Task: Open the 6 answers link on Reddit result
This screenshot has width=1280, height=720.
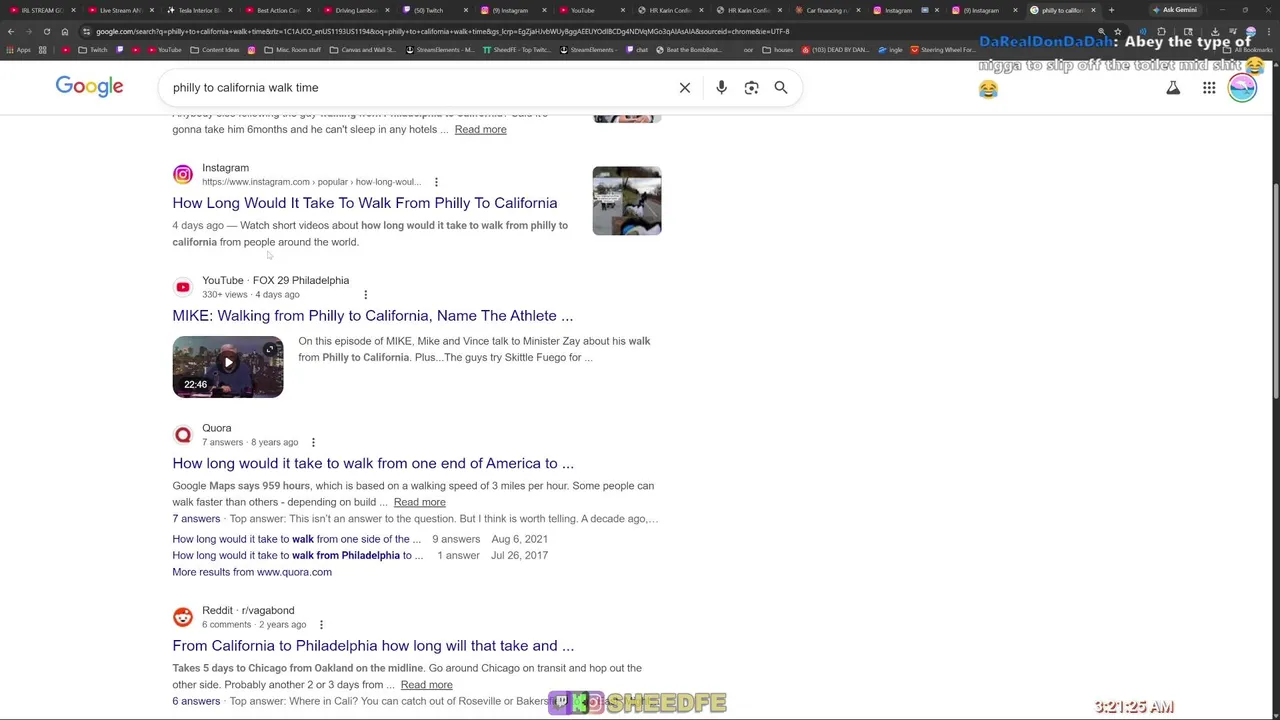Action: click(196, 701)
